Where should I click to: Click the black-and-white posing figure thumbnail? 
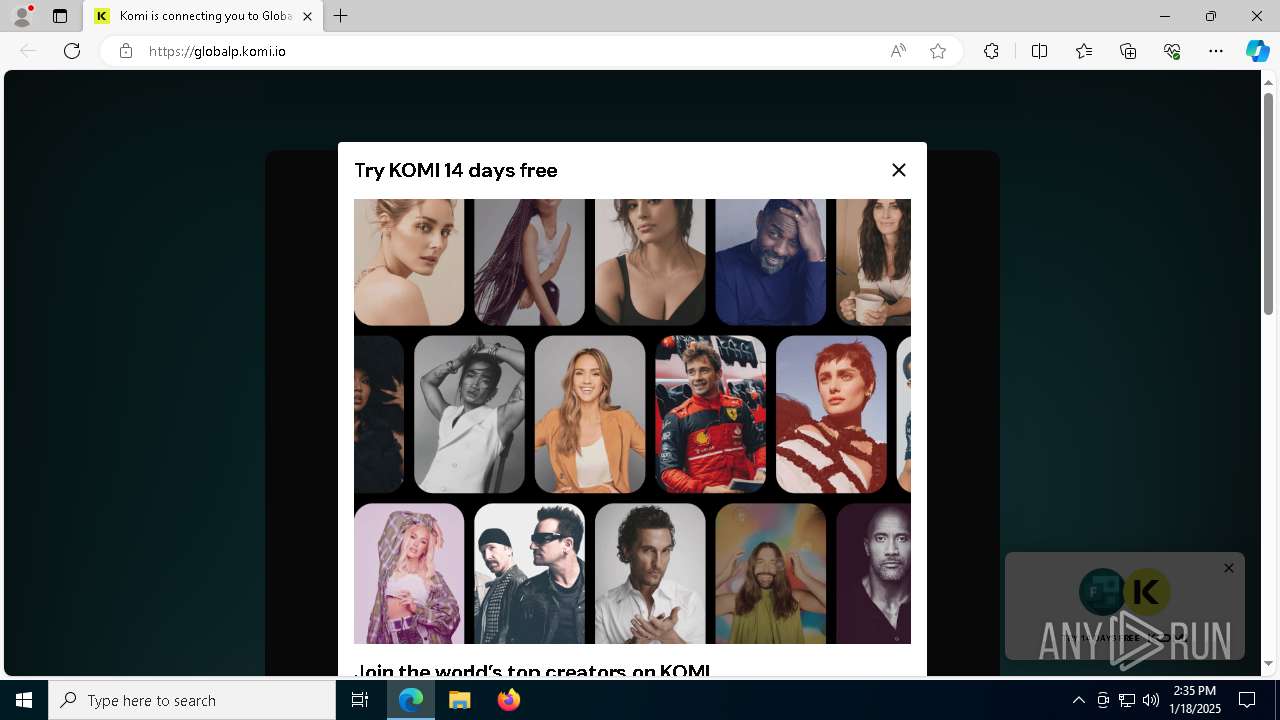tap(469, 414)
